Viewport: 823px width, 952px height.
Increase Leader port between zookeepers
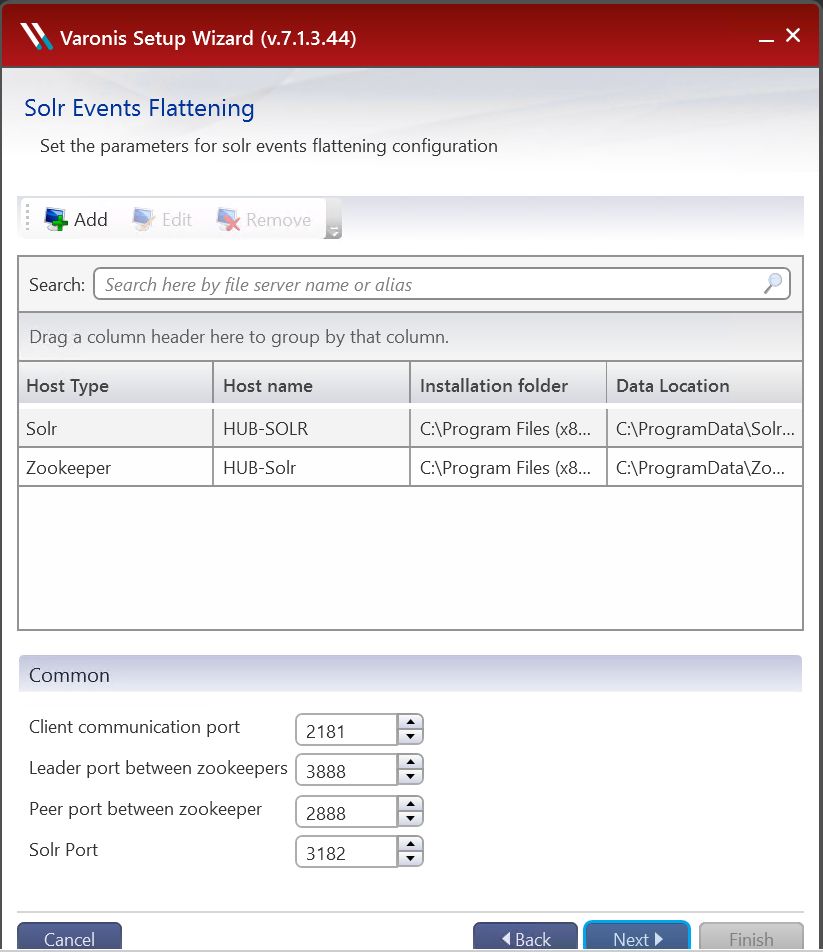pos(410,763)
